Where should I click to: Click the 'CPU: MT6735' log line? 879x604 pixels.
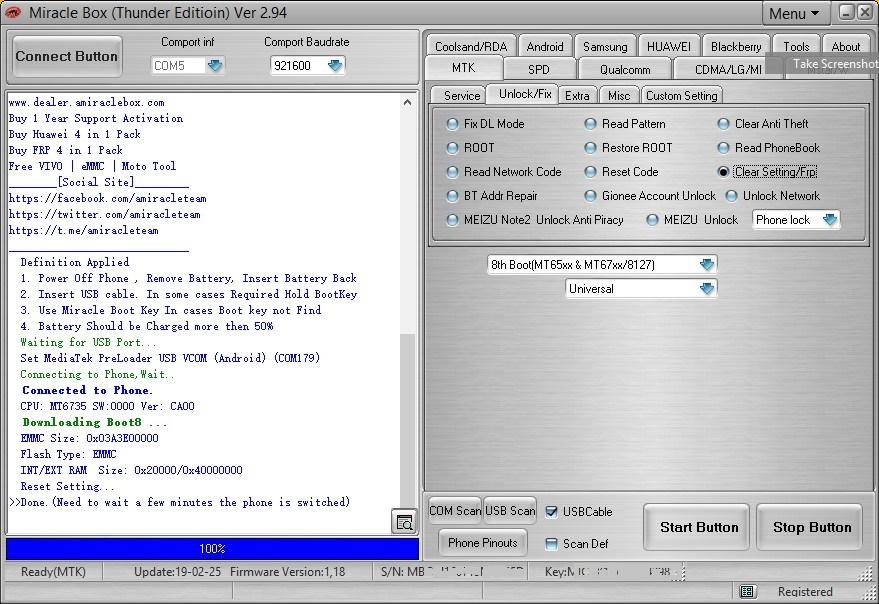click(108, 407)
